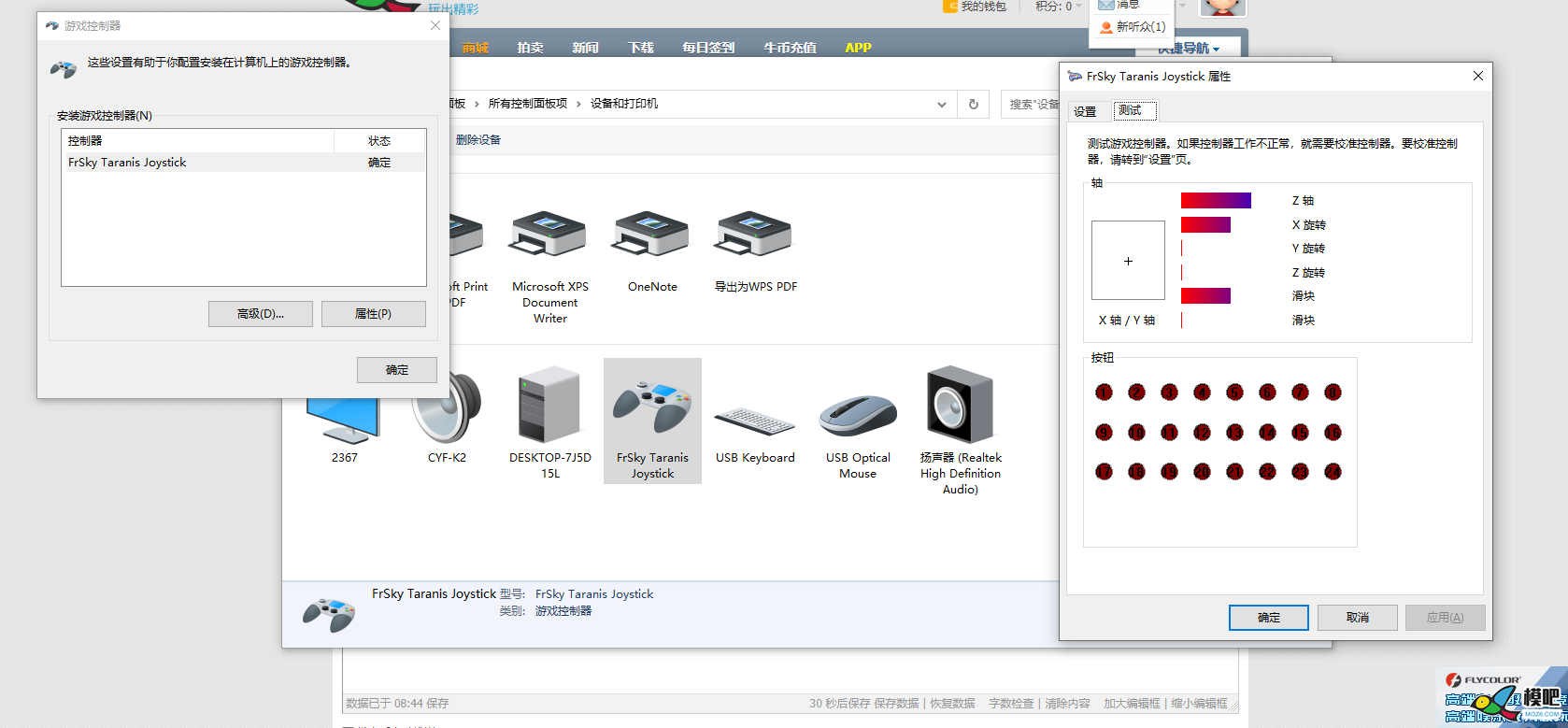This screenshot has width=1568, height=728.
Task: Open the 快捷导航 dropdown on the web page
Action: (1189, 48)
